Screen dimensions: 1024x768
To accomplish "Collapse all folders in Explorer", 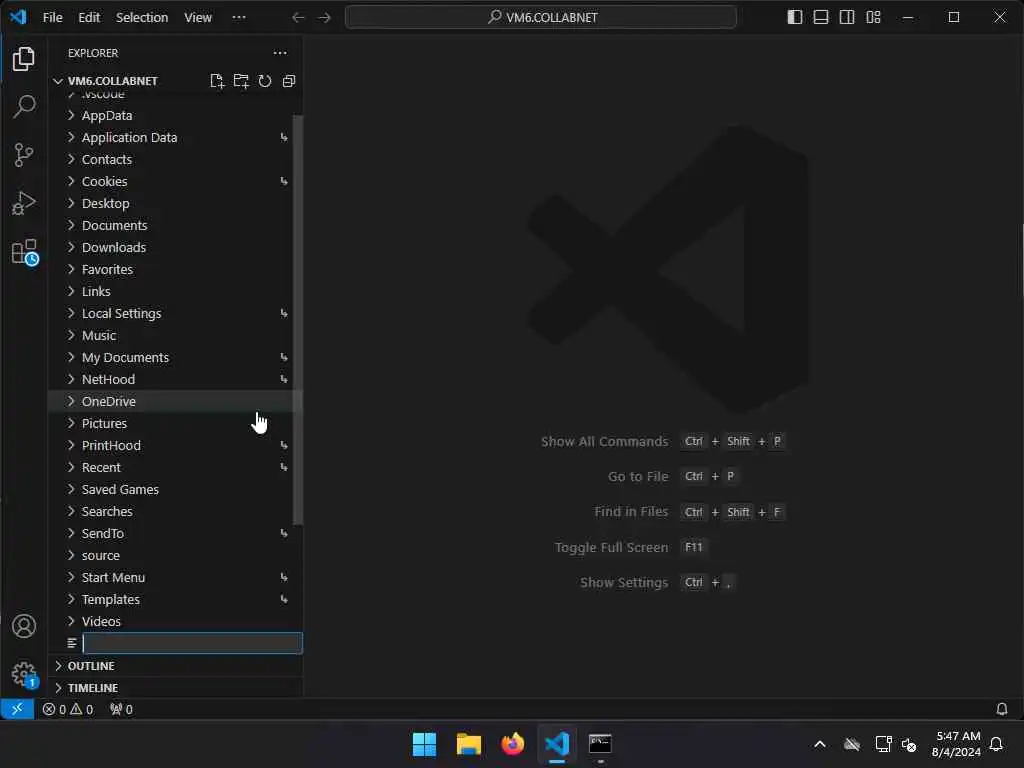I will (289, 81).
